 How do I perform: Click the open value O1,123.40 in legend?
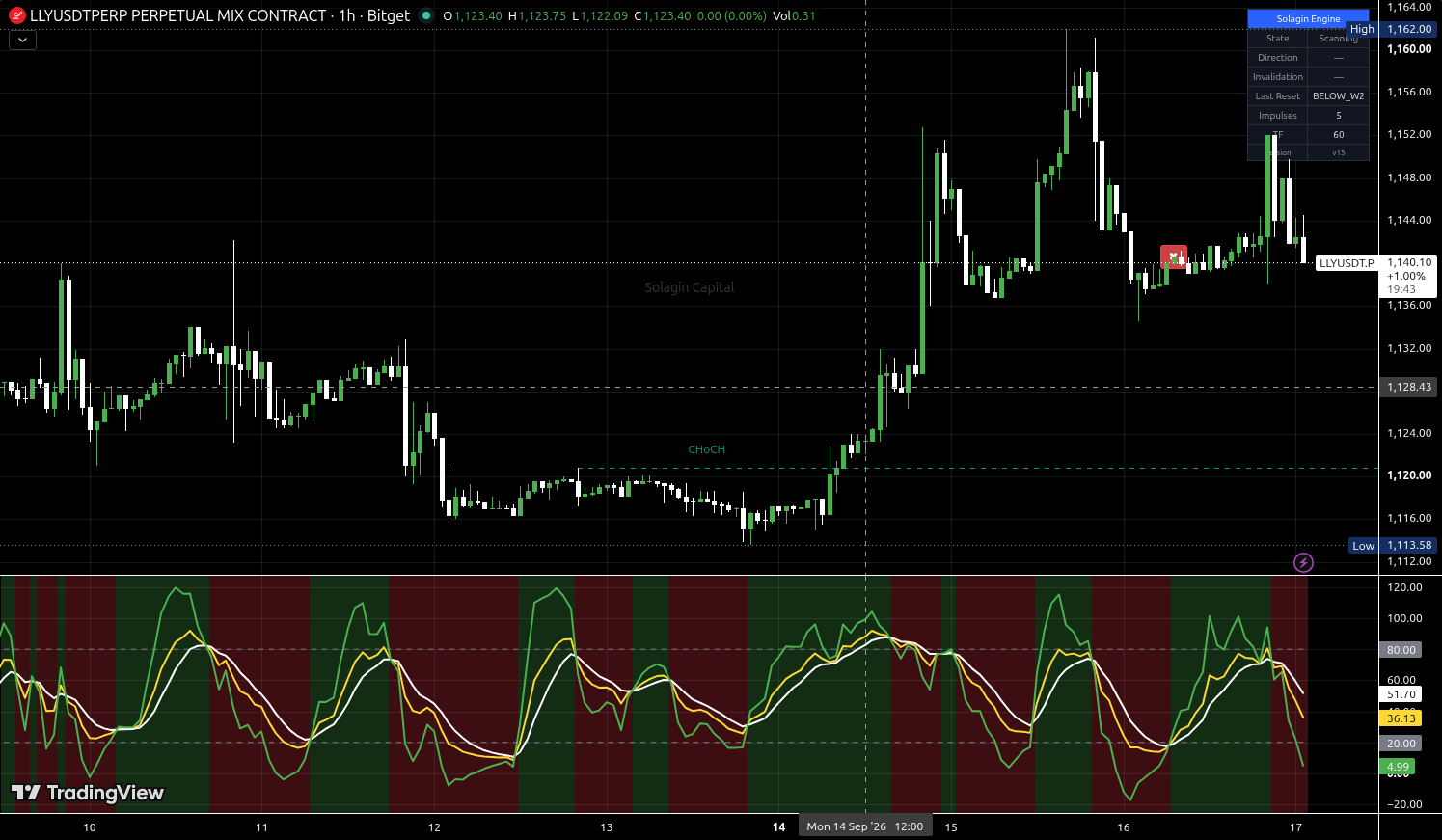tap(473, 16)
